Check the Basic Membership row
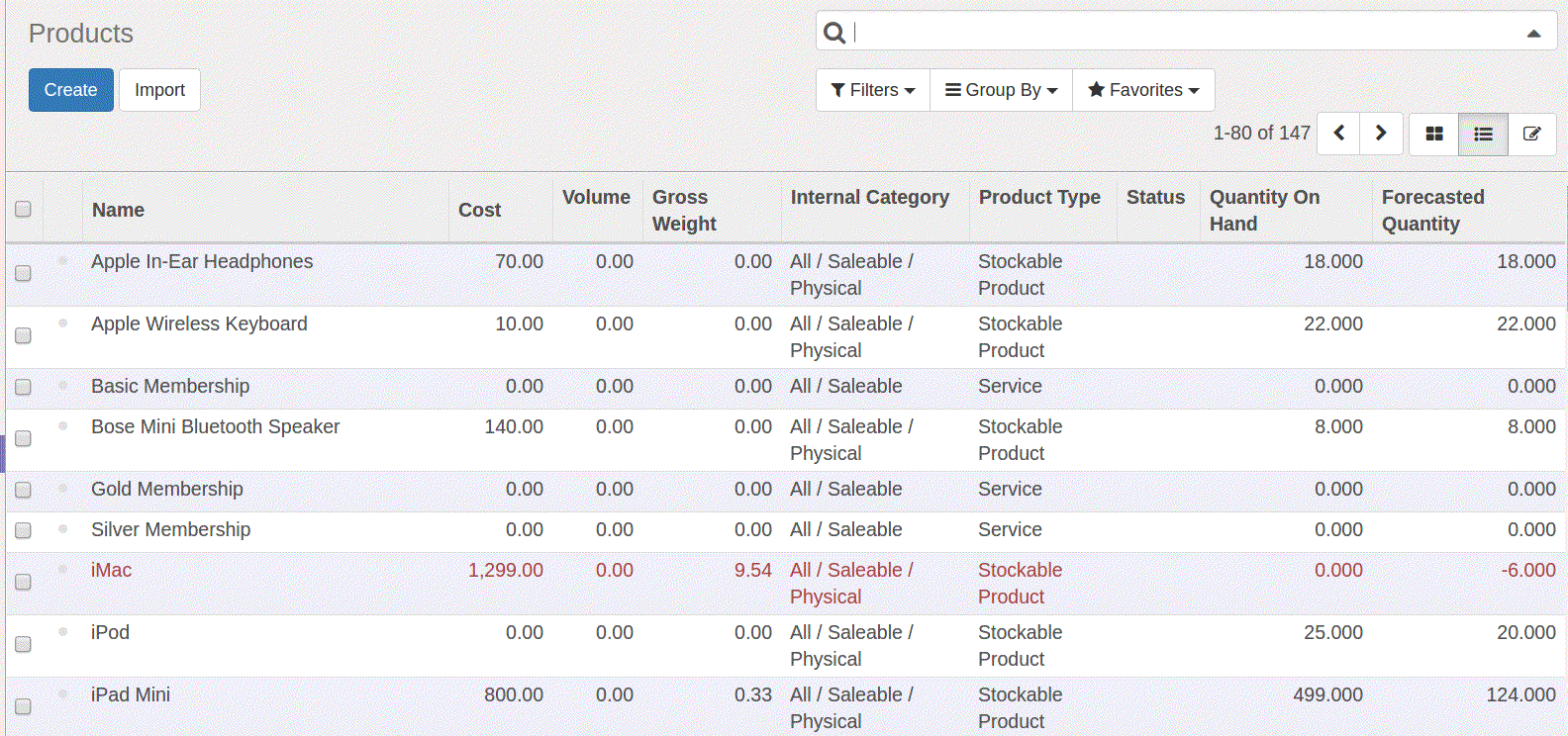The height and width of the screenshot is (736, 1568). (x=23, y=387)
